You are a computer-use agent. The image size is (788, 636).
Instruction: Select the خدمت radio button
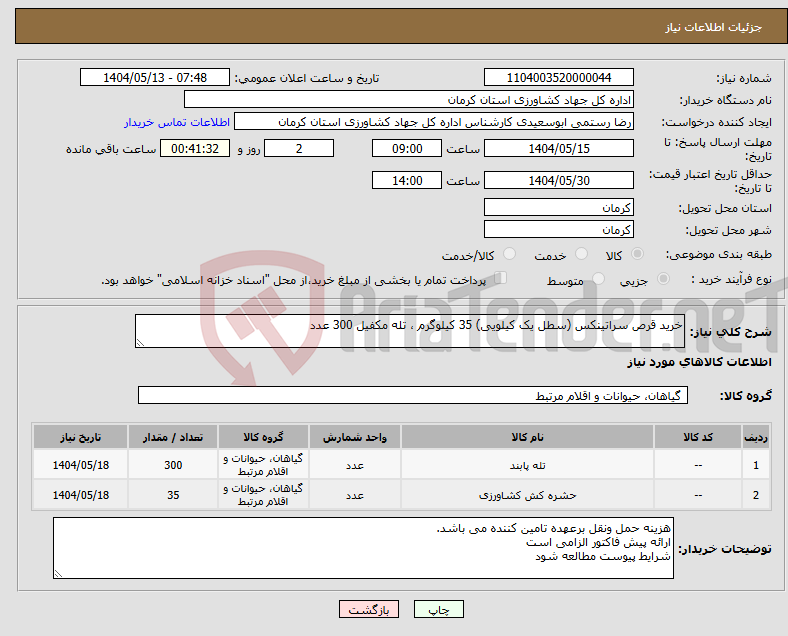(581, 254)
